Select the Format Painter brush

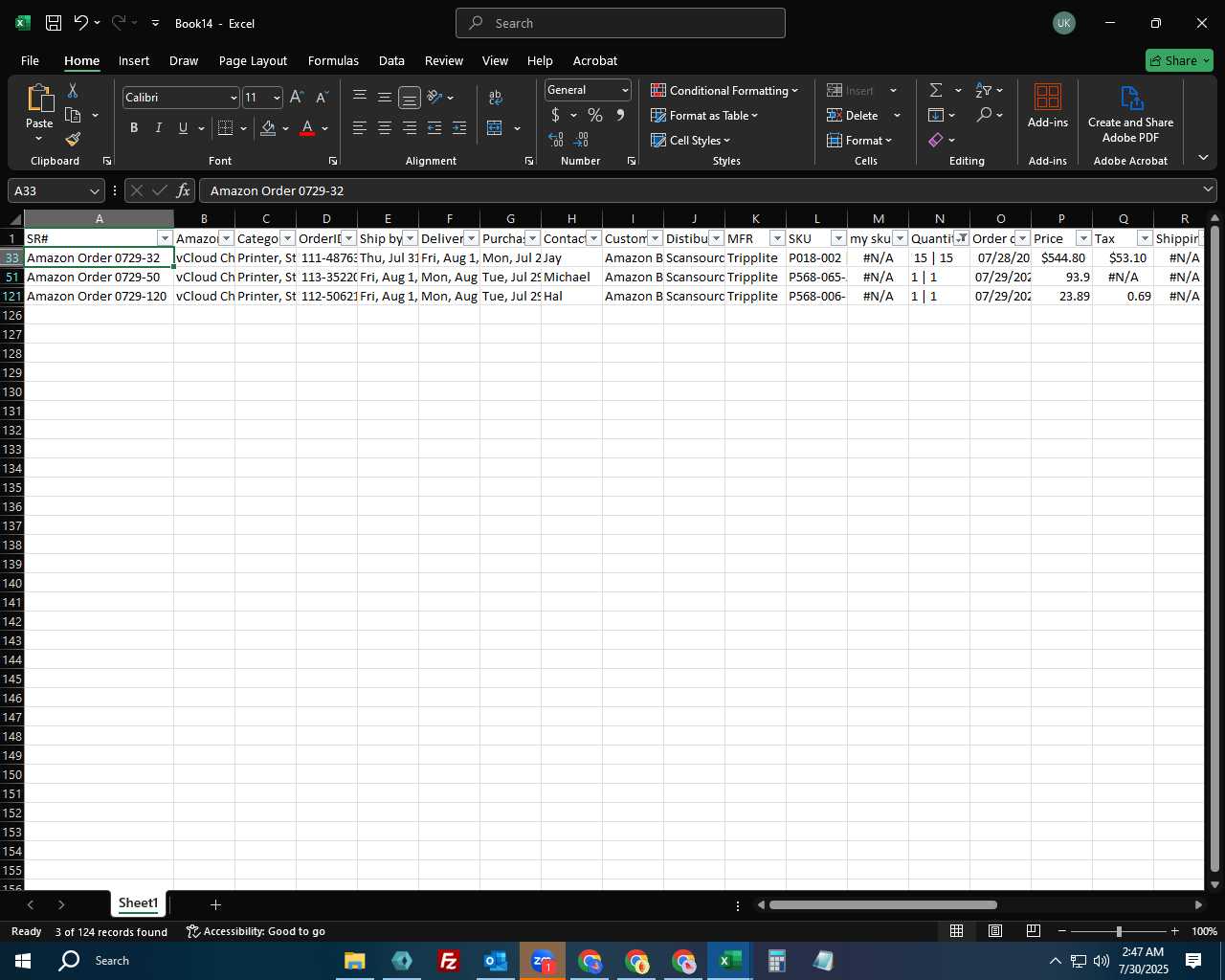[73, 140]
